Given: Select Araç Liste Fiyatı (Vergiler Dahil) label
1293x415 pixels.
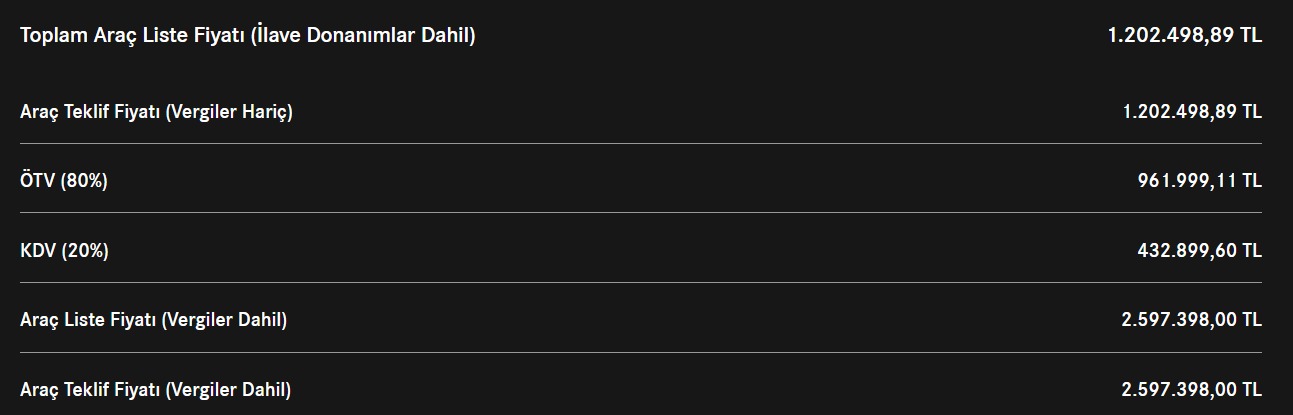Looking at the screenshot, I should 153,320.
